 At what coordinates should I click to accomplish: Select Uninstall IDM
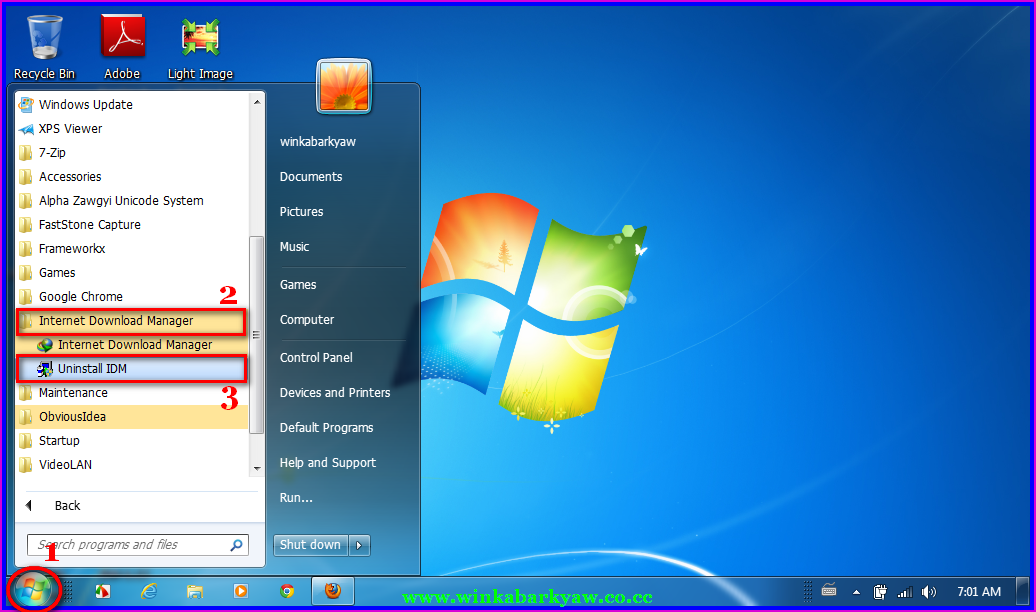tap(132, 369)
